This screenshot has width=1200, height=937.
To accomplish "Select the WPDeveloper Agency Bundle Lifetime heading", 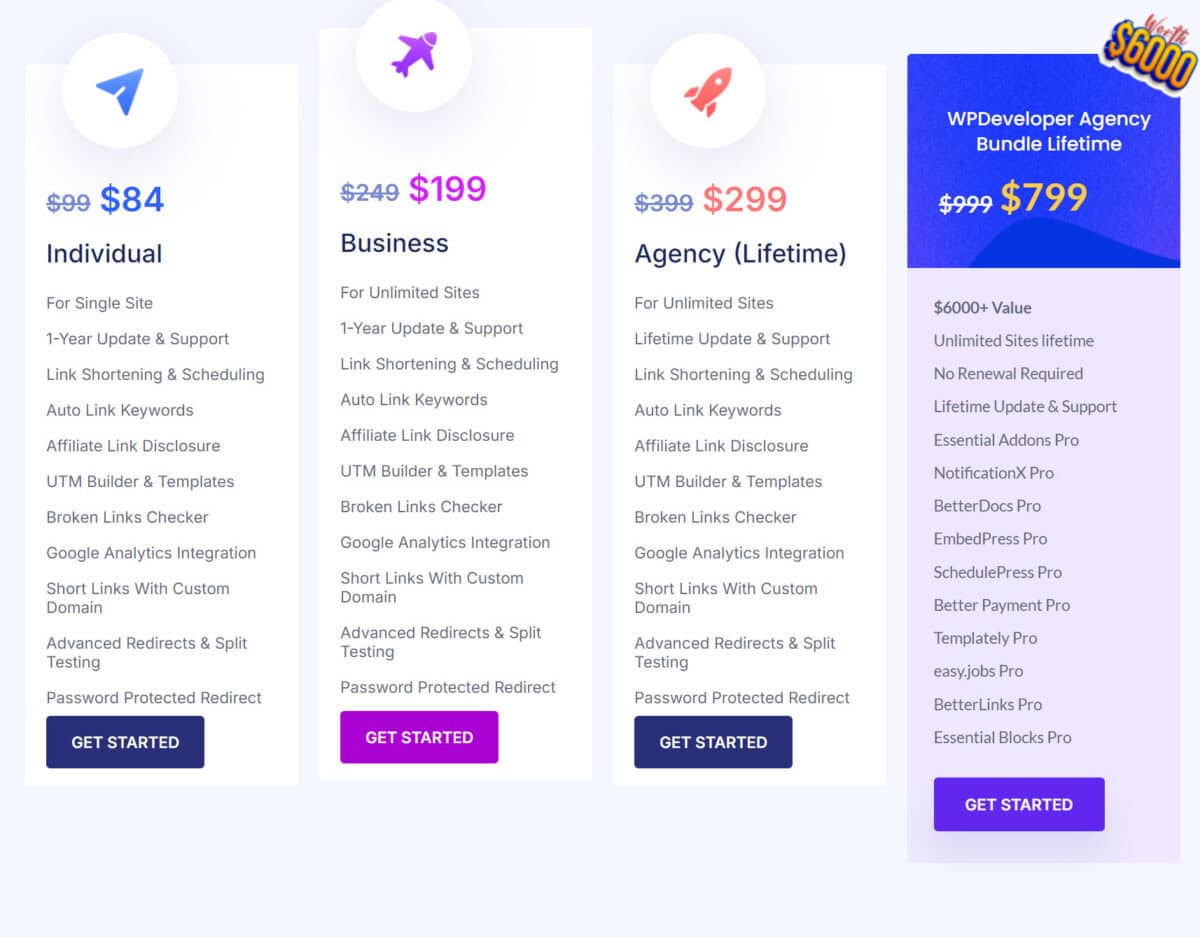I will (x=1049, y=131).
